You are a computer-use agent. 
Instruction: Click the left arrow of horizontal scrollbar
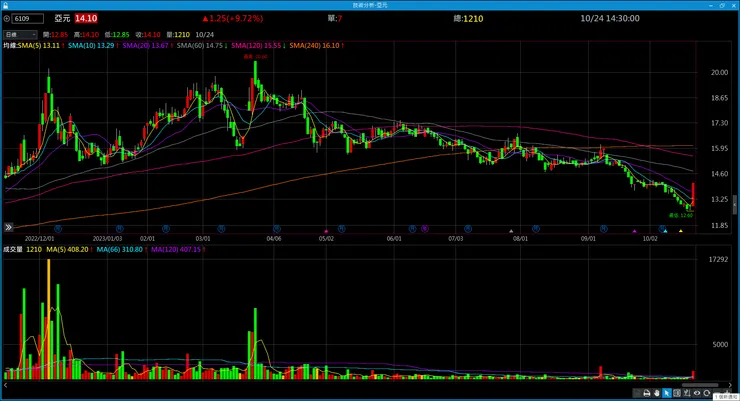(6, 385)
